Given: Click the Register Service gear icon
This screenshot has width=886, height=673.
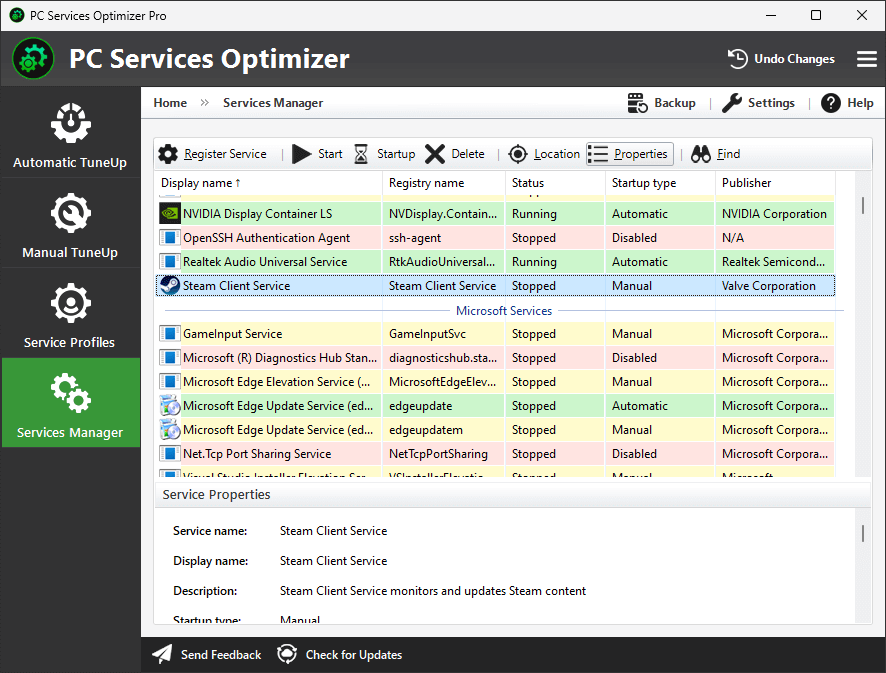Looking at the screenshot, I should (x=168, y=154).
